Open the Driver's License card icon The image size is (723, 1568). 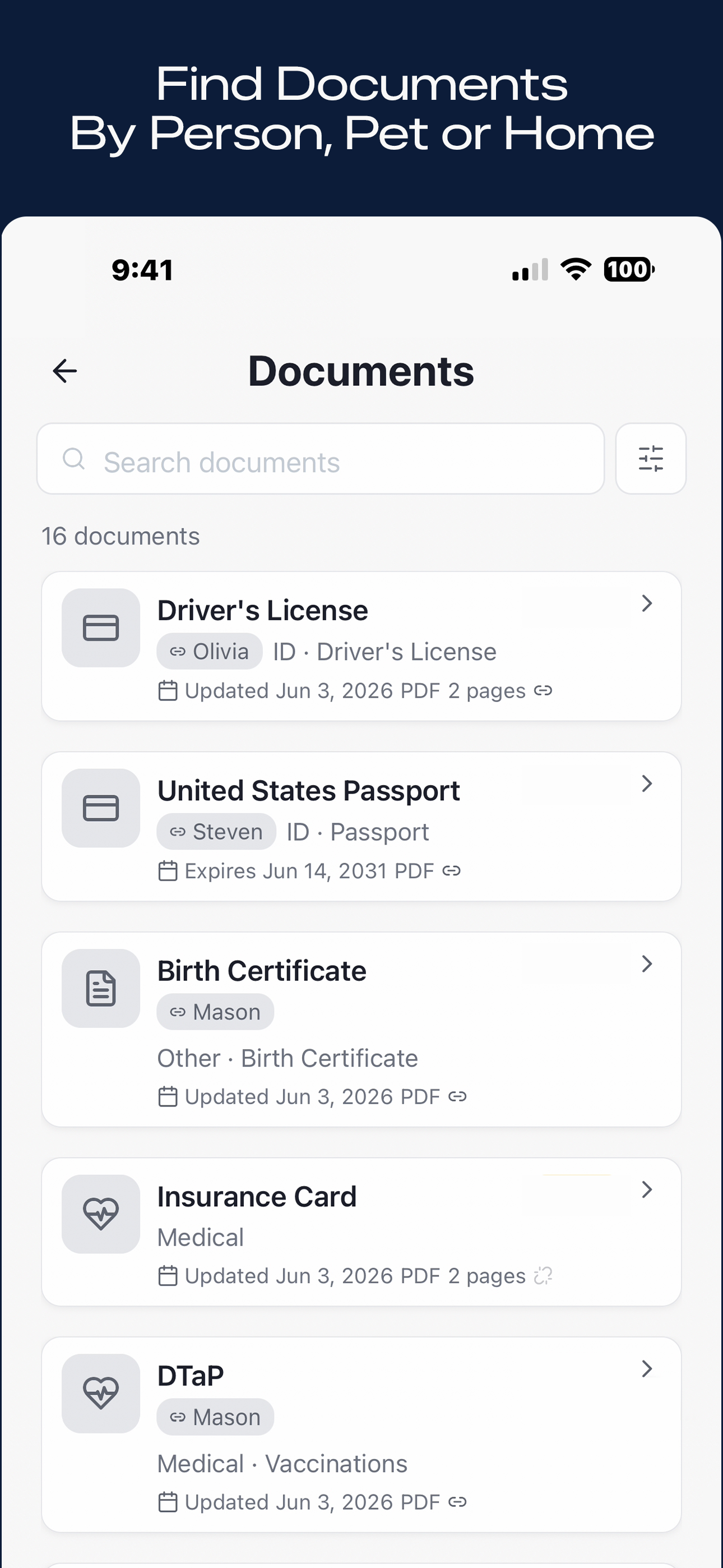pos(101,628)
